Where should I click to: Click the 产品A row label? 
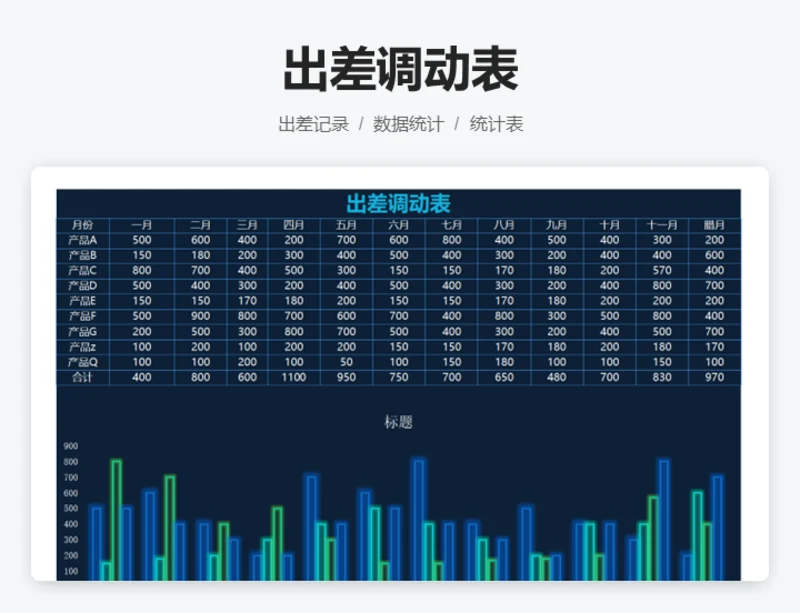point(83,240)
